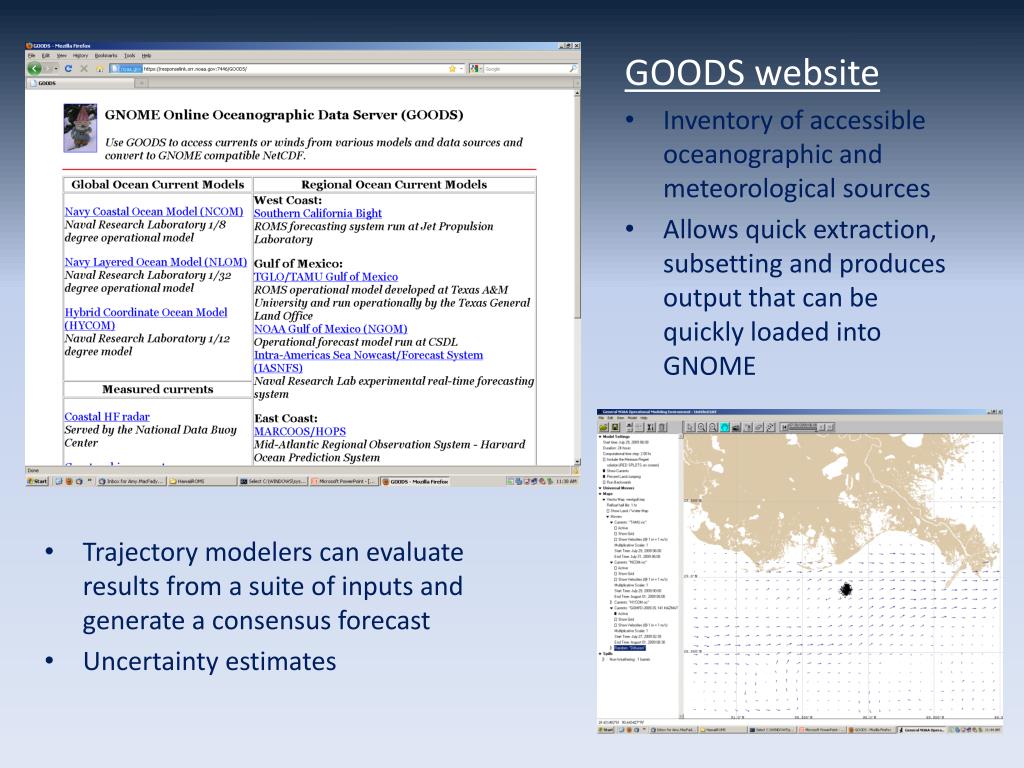Select the GNOME arrow pointer tool
Viewport: 1024px width, 768px height.
click(x=690, y=427)
